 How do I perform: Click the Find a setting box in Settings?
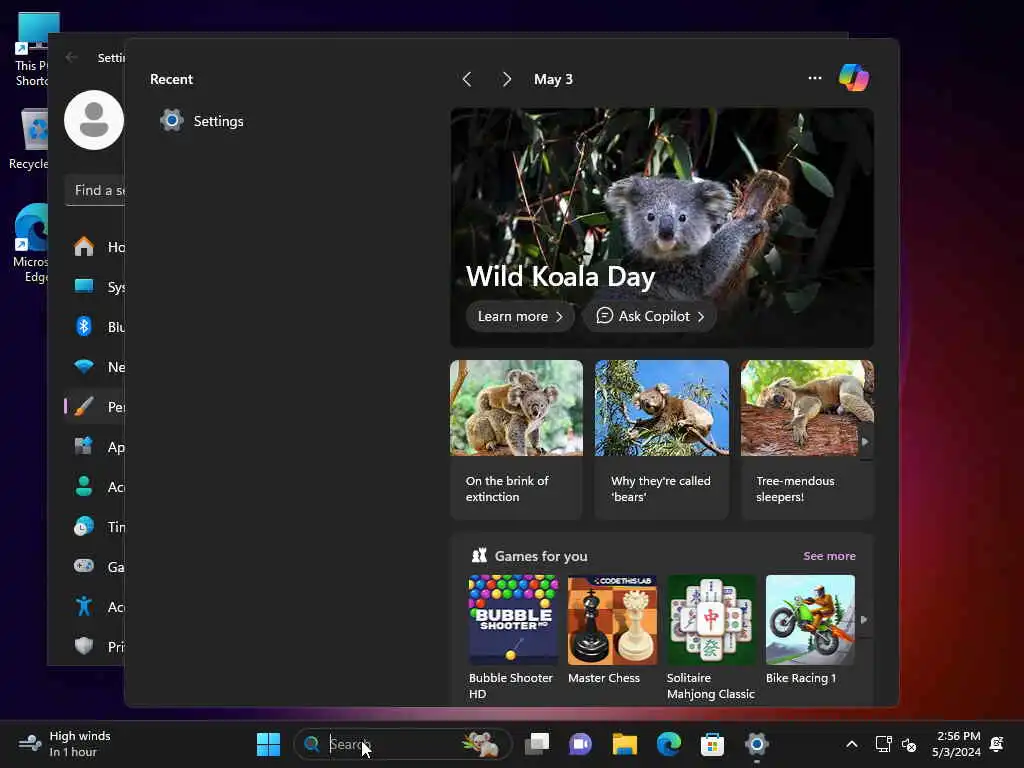95,190
